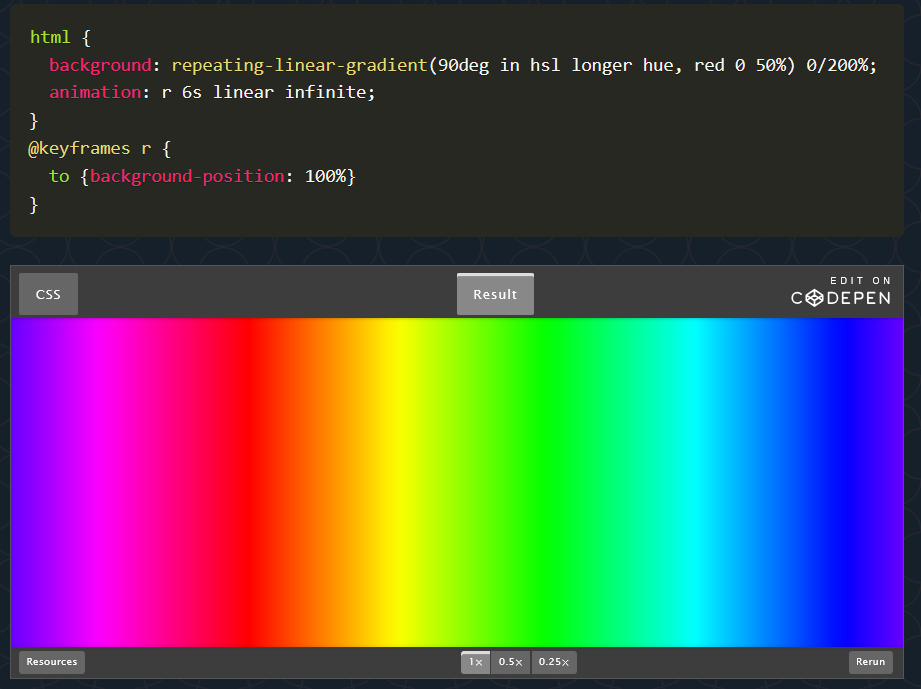The width and height of the screenshot is (921, 689).
Task: Click the 'repeating-linear-gradient' code text
Action: point(299,65)
